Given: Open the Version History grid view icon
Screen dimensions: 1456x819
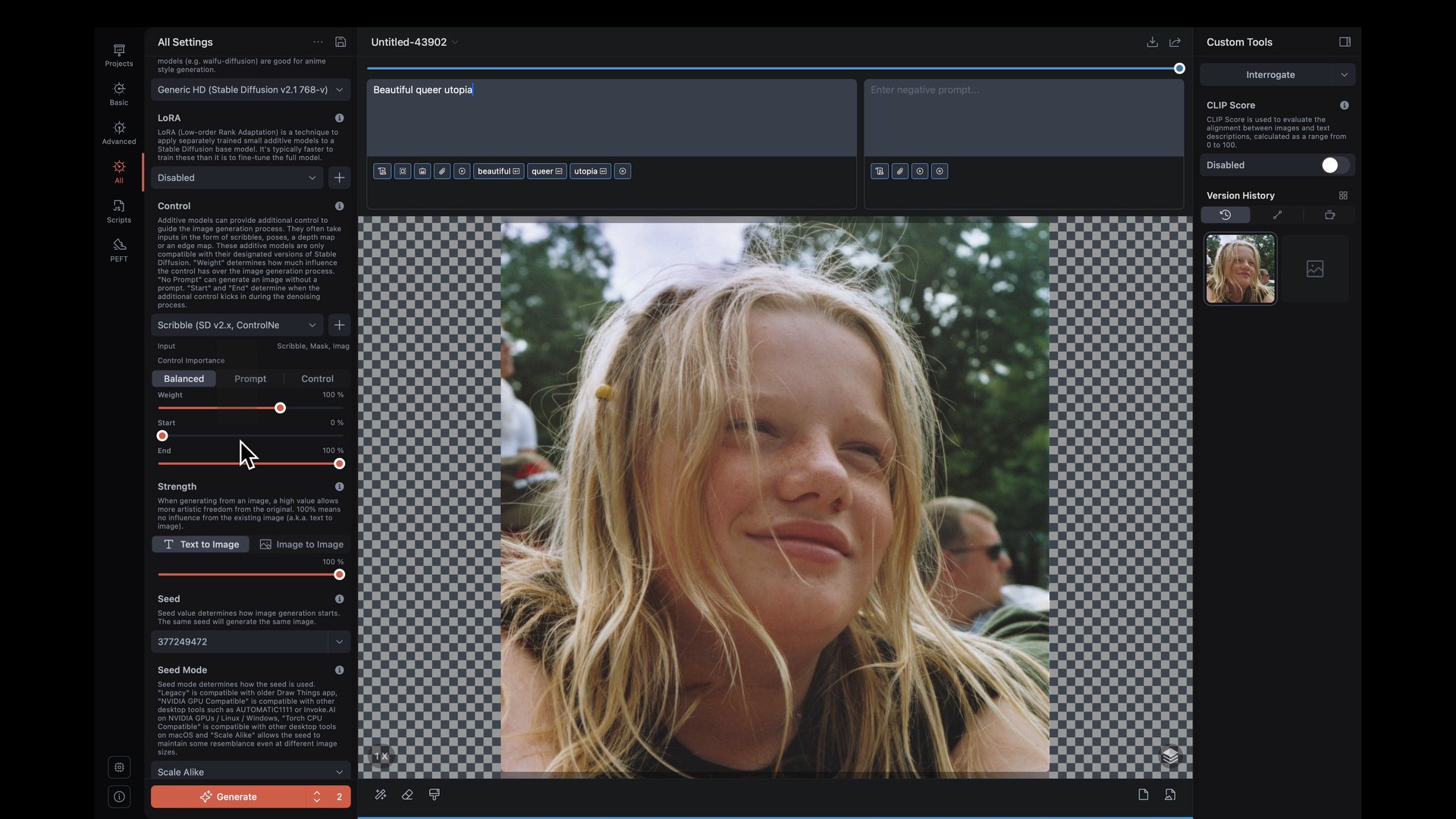Looking at the screenshot, I should [x=1343, y=196].
